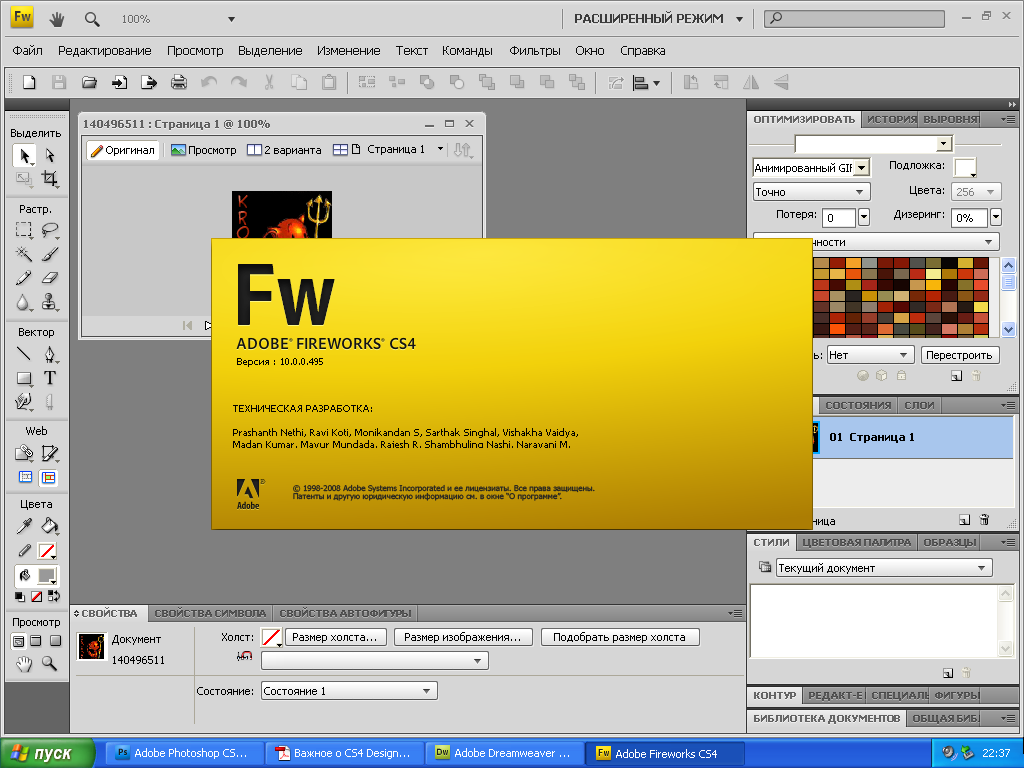1024x768 pixels.
Task: Select the Paint Bucket tool
Action: click(50, 526)
